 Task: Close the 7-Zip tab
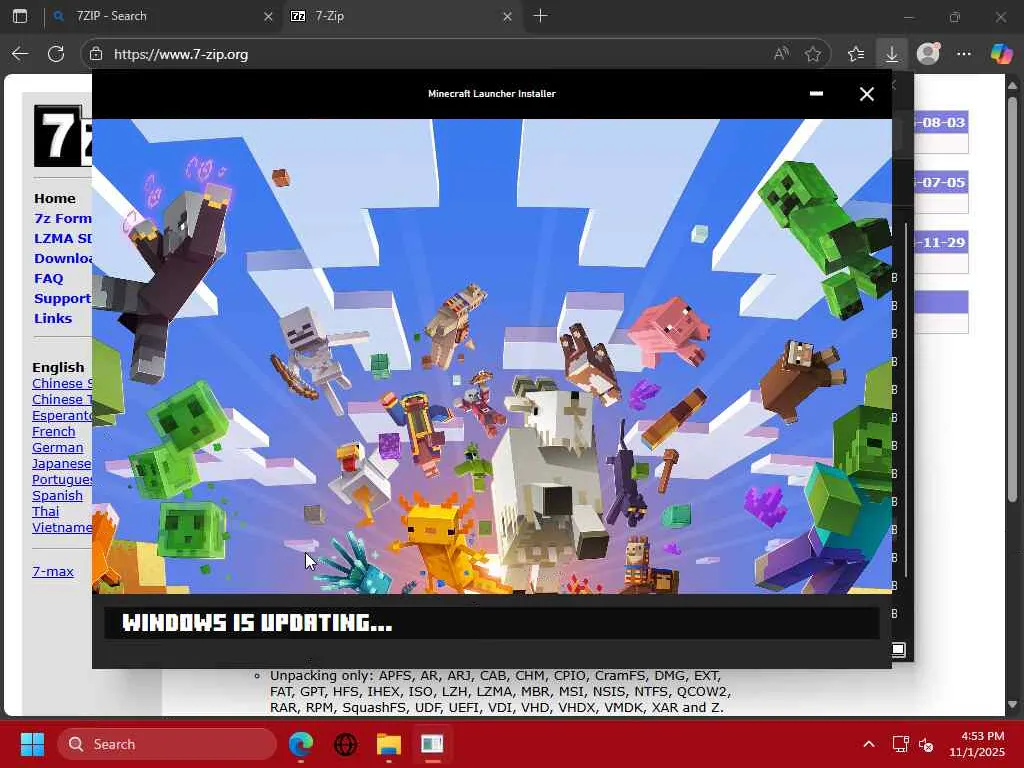click(x=507, y=16)
